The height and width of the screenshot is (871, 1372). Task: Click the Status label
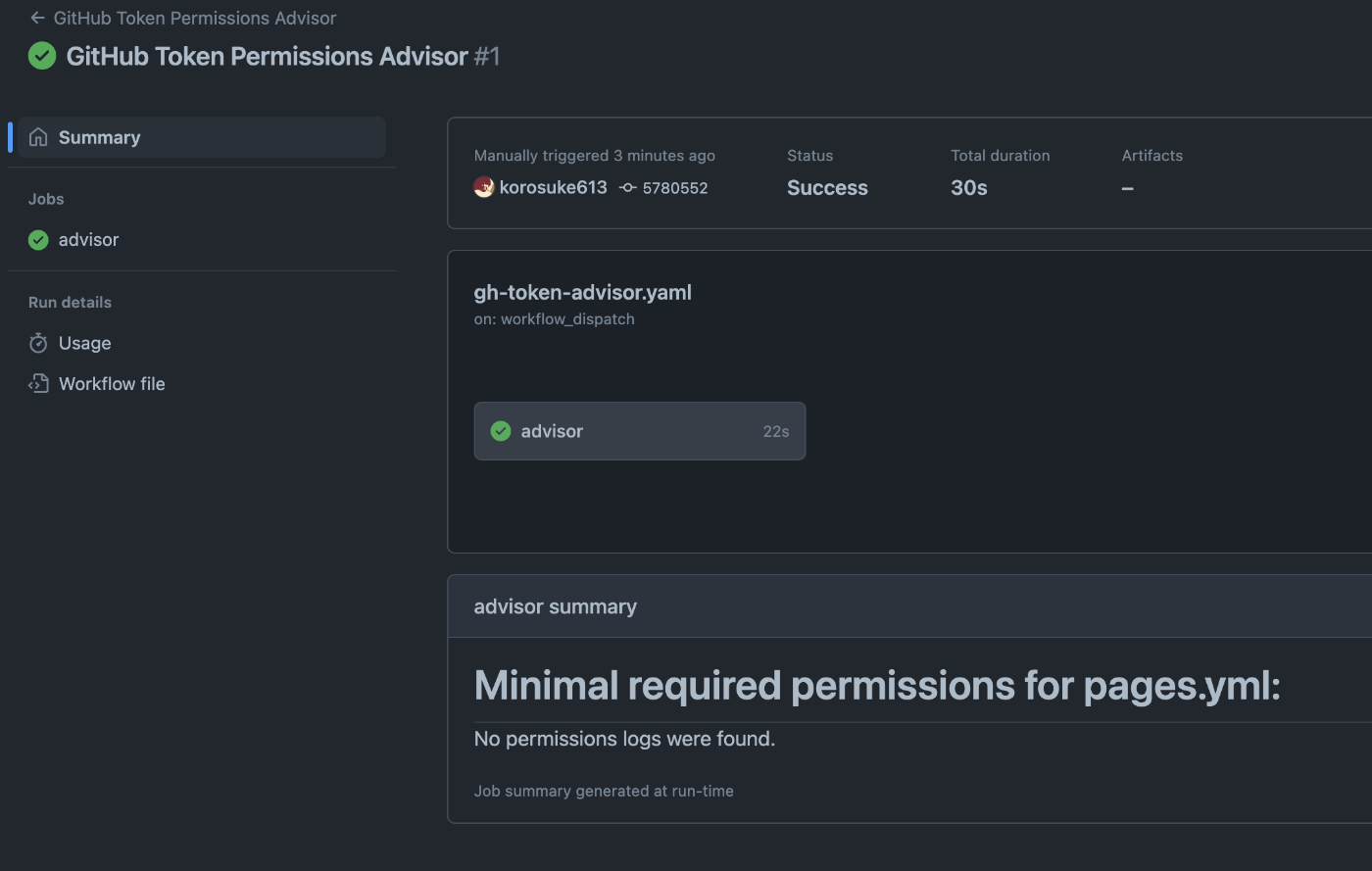tap(810, 156)
